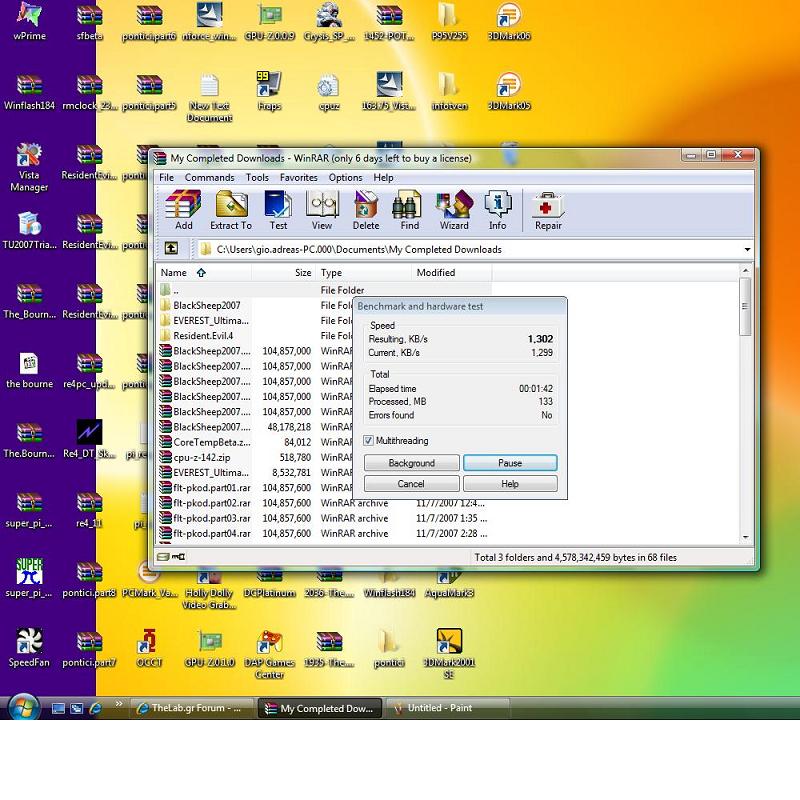Sort by the Size column header
The image size is (800, 800).
(284, 272)
